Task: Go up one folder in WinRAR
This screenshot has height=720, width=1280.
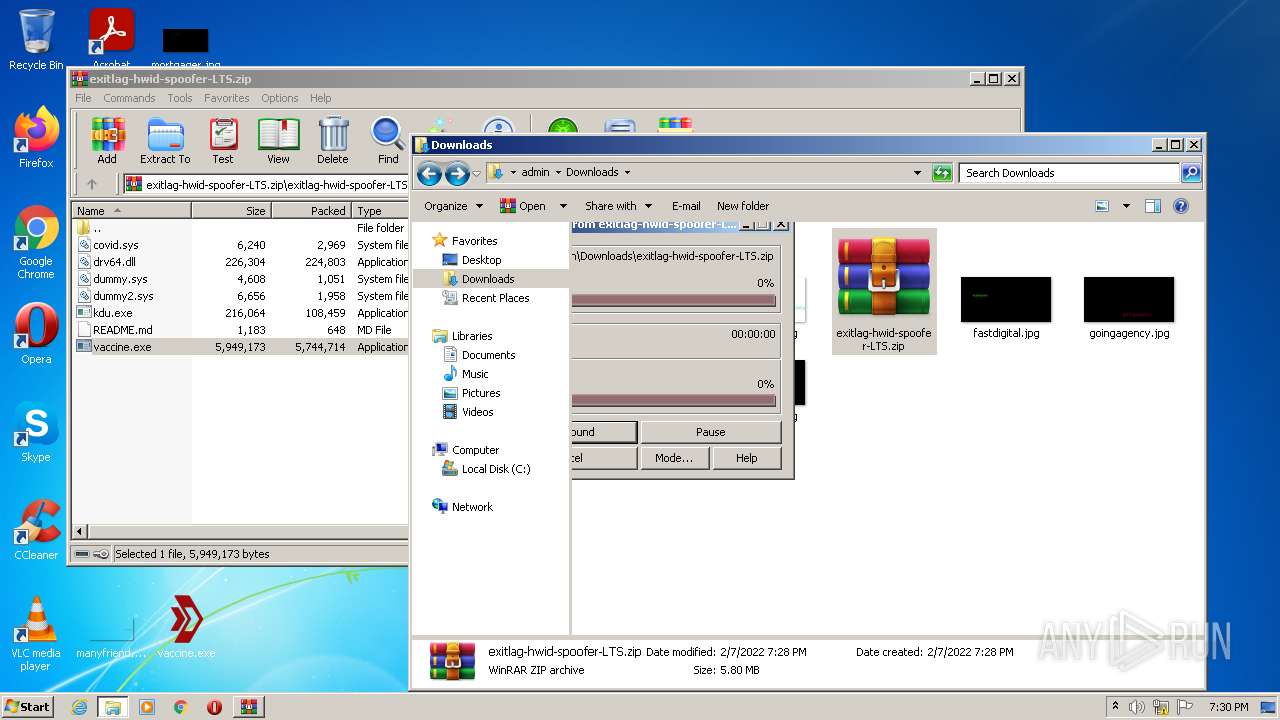Action: coord(92,184)
